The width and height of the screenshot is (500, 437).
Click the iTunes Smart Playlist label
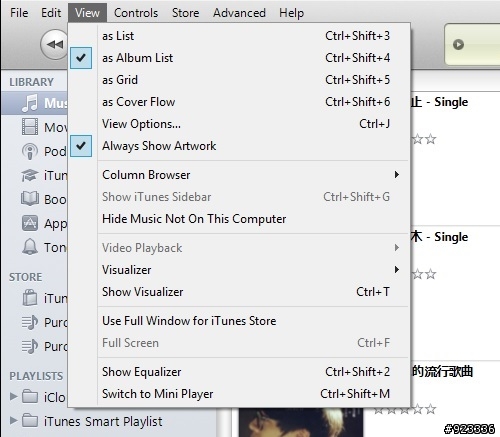tap(103, 421)
